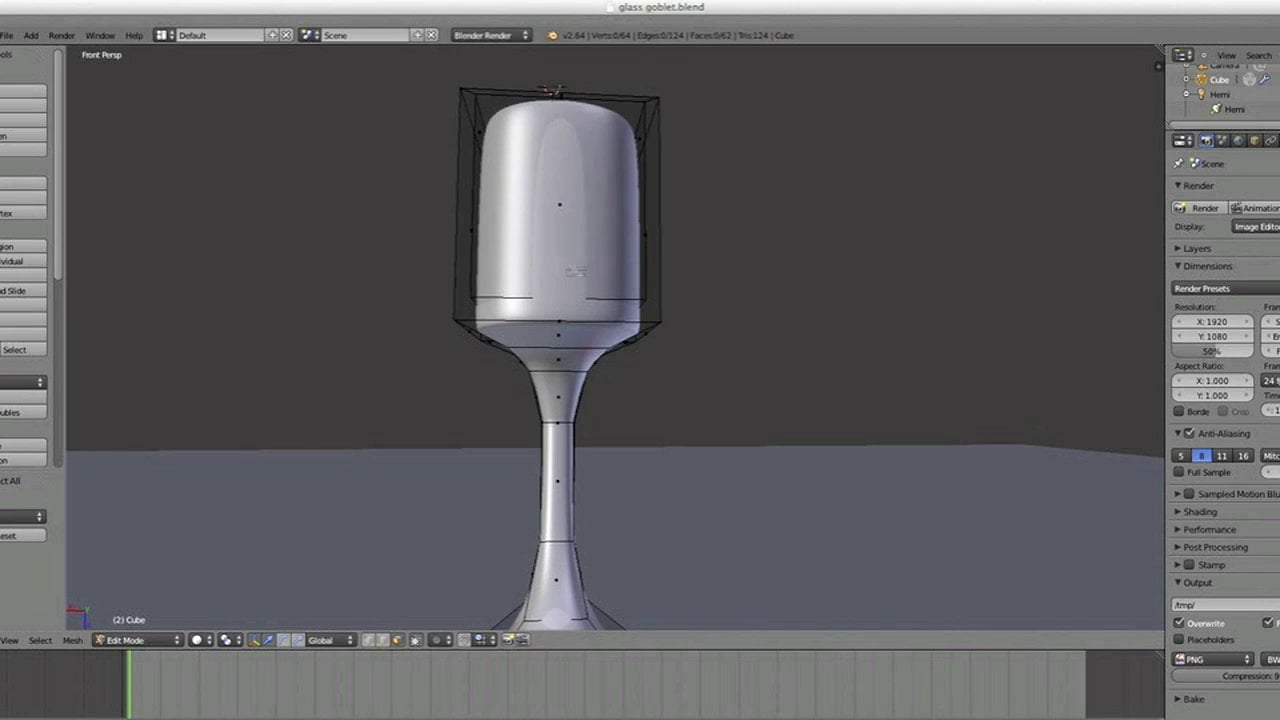
Task: Click the Scene datablock icon in header
Action: point(306,35)
